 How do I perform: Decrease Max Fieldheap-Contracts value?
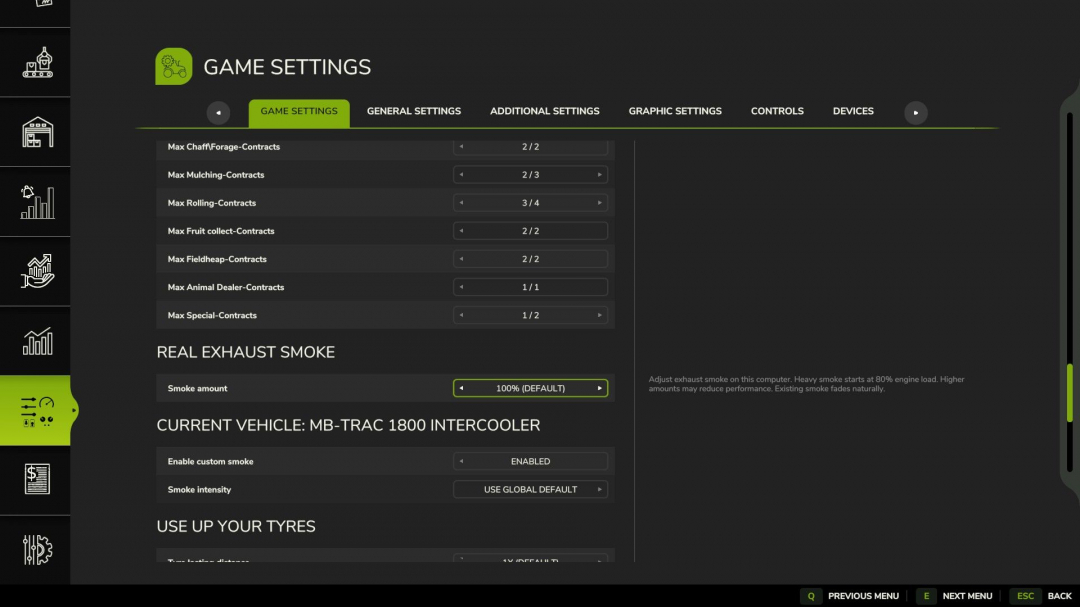click(x=461, y=259)
